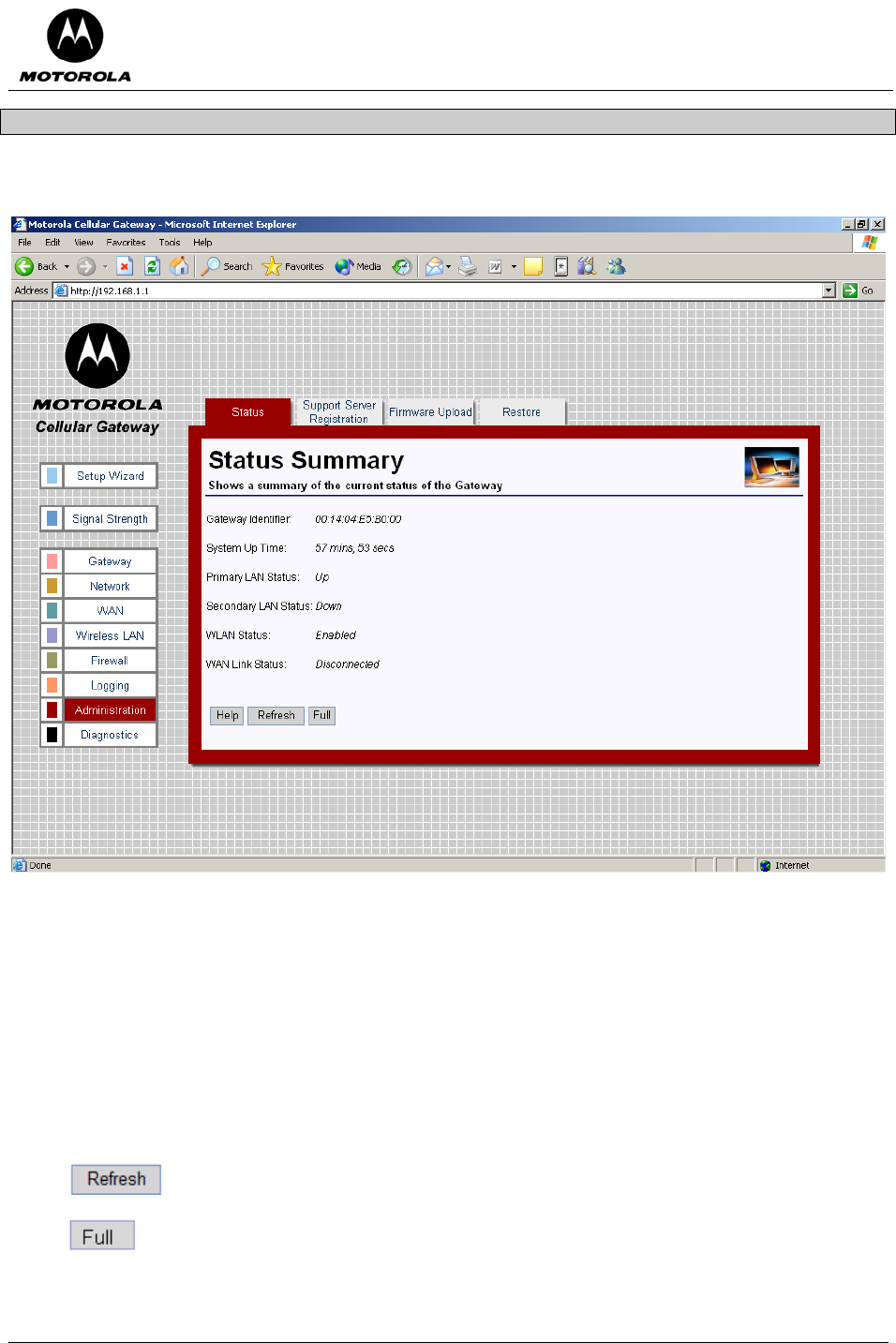The width and height of the screenshot is (896, 1343).
Task: Click the Gateway Identifier value 00:14:04:E5:B0:00
Action: [x=358, y=519]
